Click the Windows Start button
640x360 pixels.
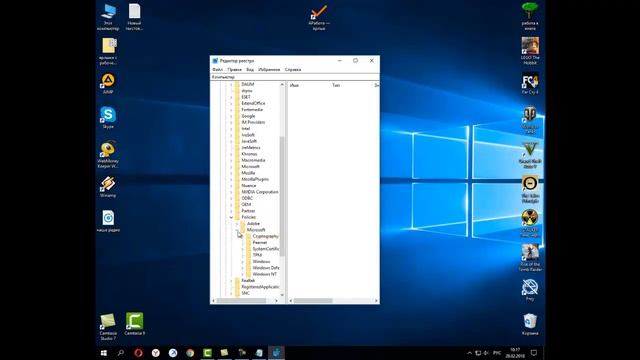point(104,353)
